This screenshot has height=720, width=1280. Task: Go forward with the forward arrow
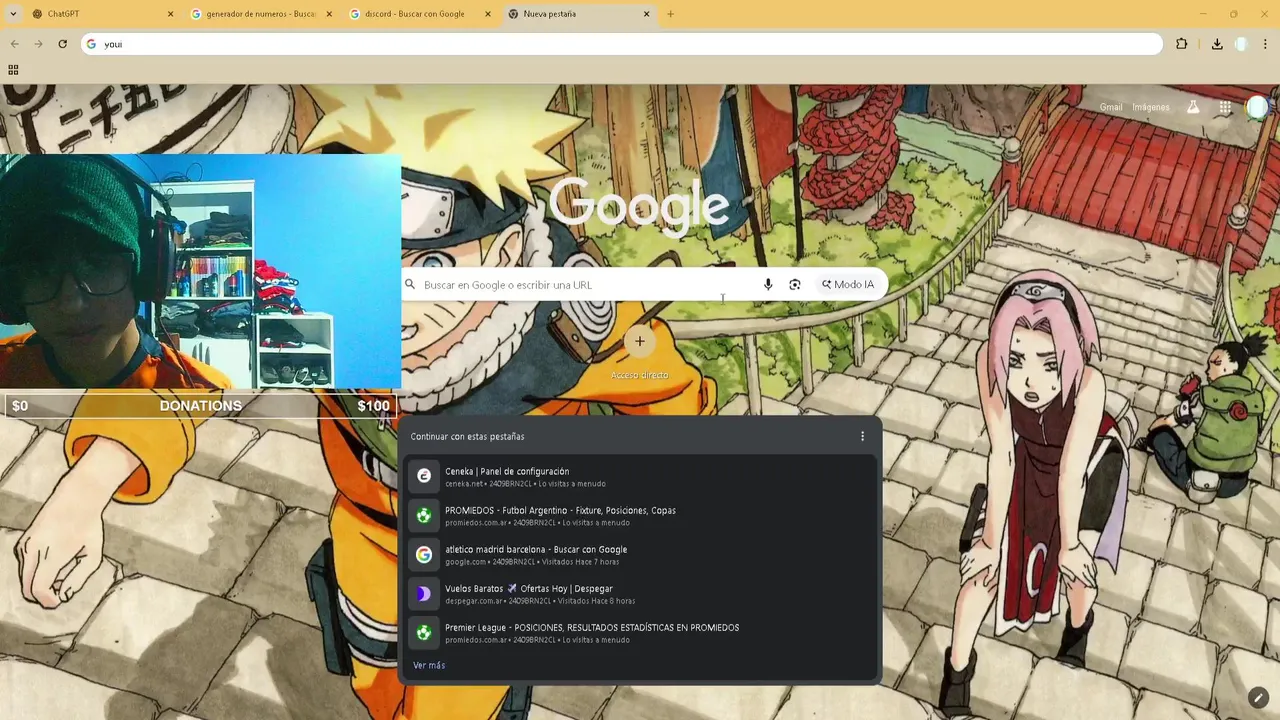[x=38, y=44]
